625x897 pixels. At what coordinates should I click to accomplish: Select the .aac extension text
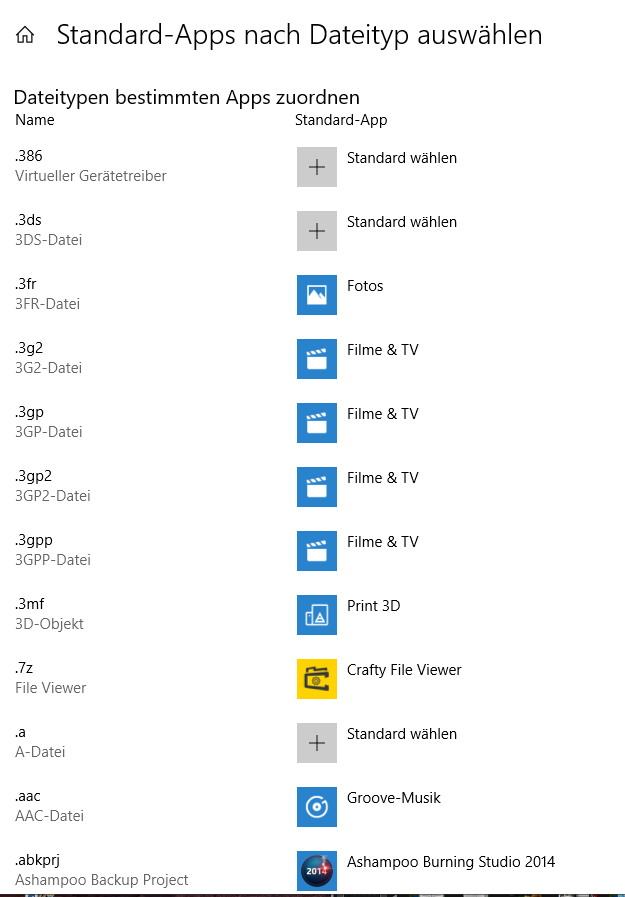tap(28, 797)
